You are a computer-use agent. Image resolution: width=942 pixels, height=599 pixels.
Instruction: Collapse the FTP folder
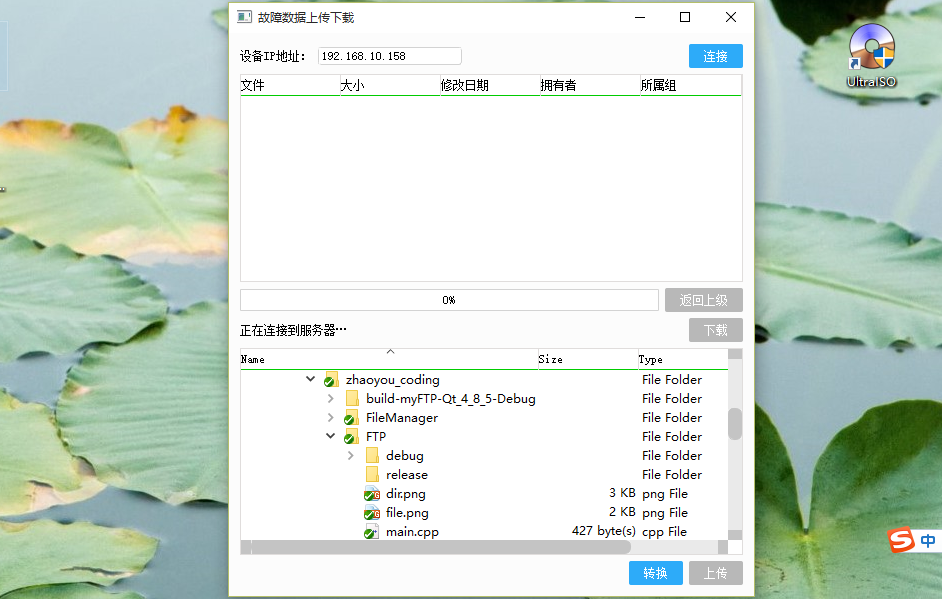pyautogui.click(x=330, y=436)
